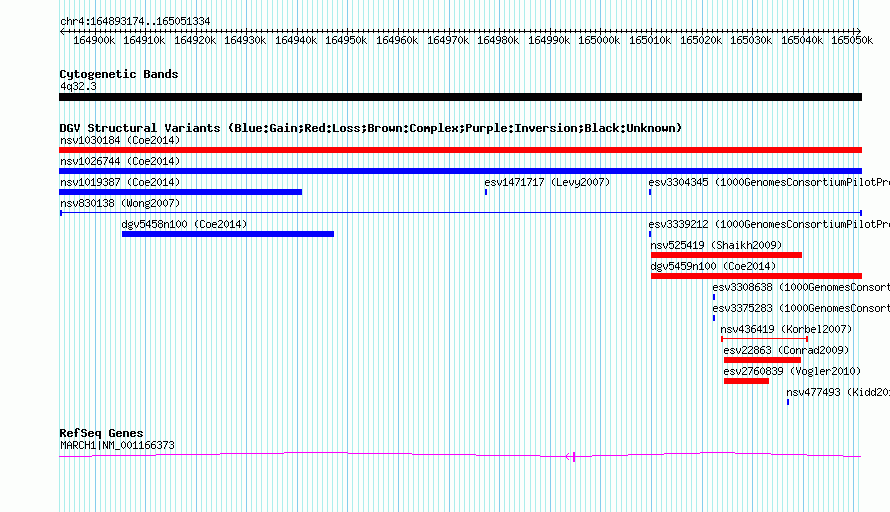Open the esv2760839 (Vogler2010) label
Viewport: 890px width, 512px height.
pyautogui.click(x=792, y=371)
